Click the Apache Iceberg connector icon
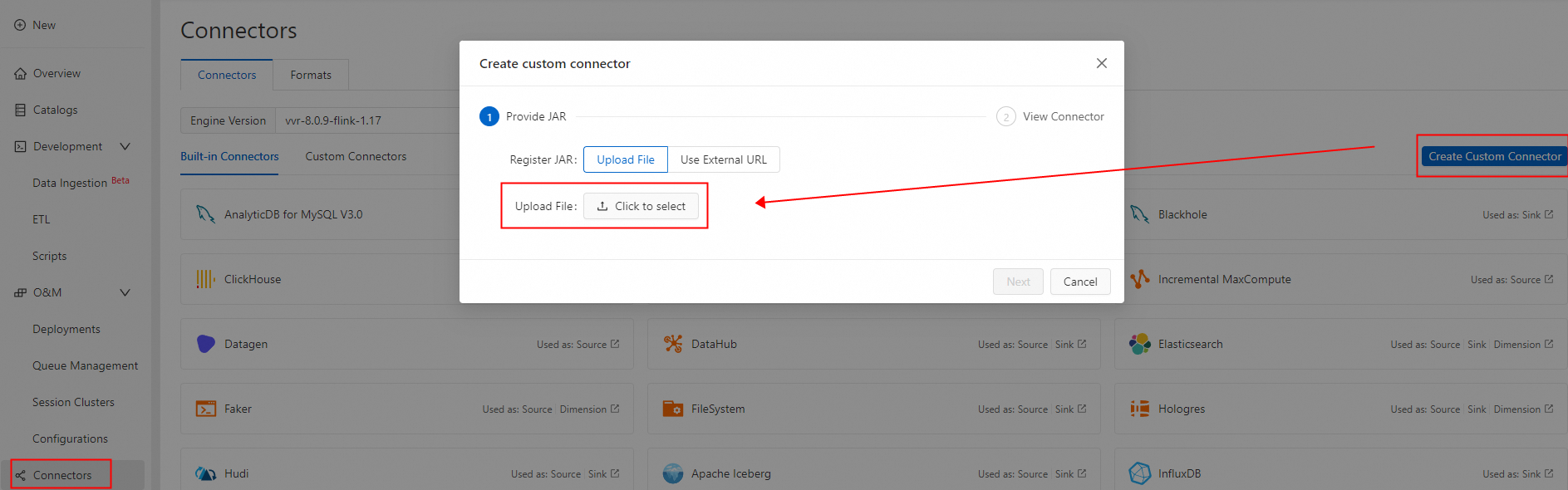1568x490 pixels. (673, 473)
